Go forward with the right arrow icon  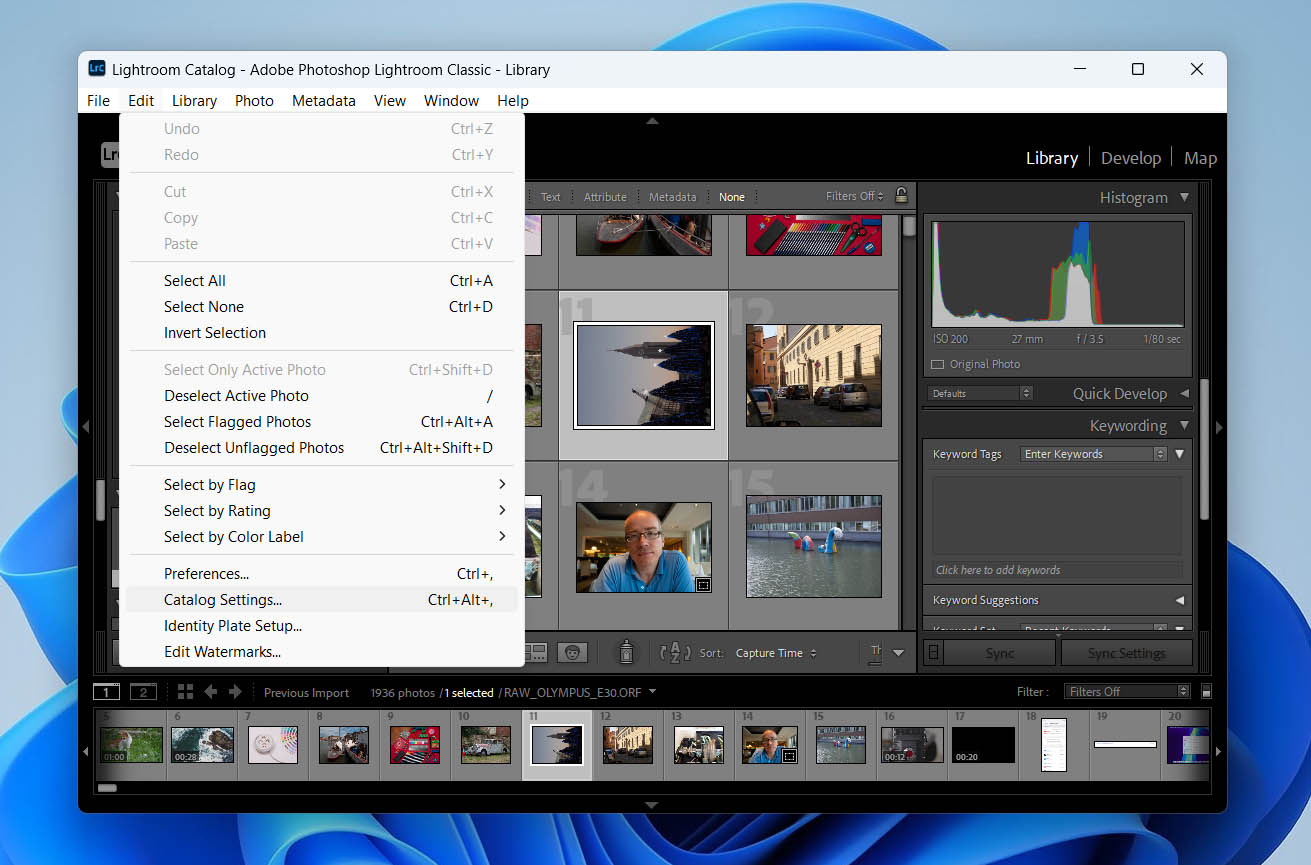(x=235, y=692)
